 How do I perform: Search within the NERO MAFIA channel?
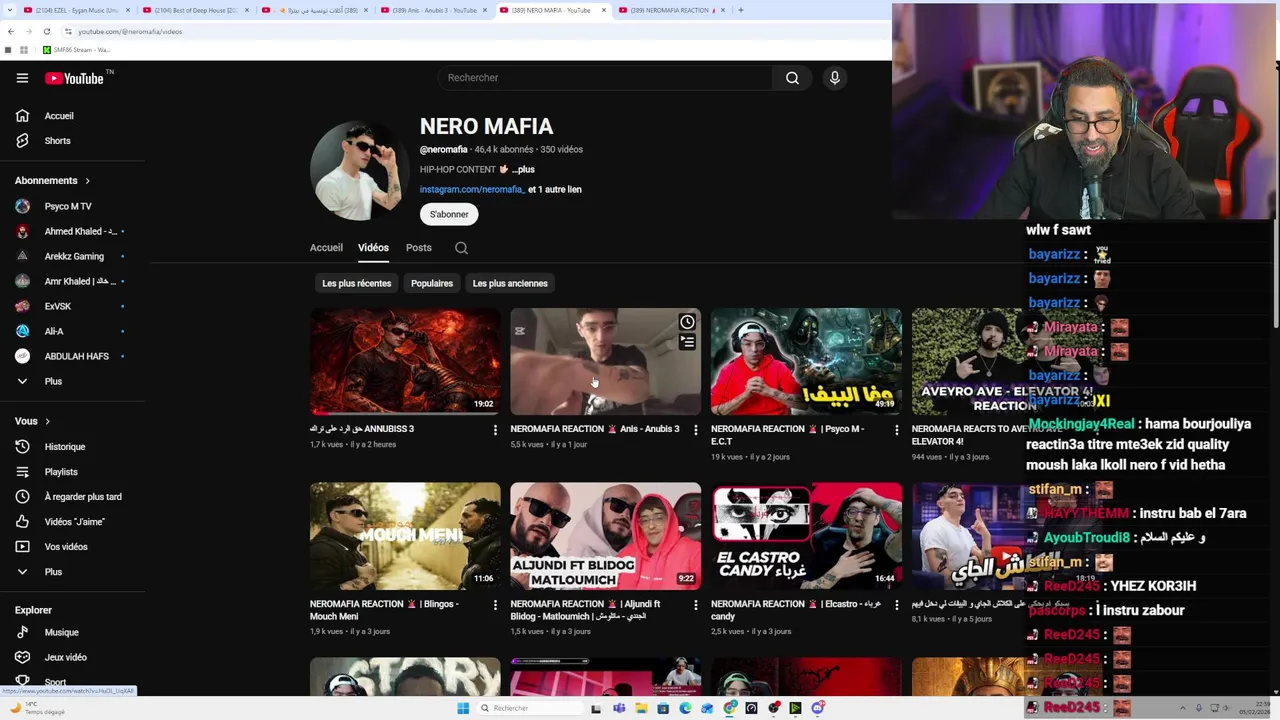461,248
